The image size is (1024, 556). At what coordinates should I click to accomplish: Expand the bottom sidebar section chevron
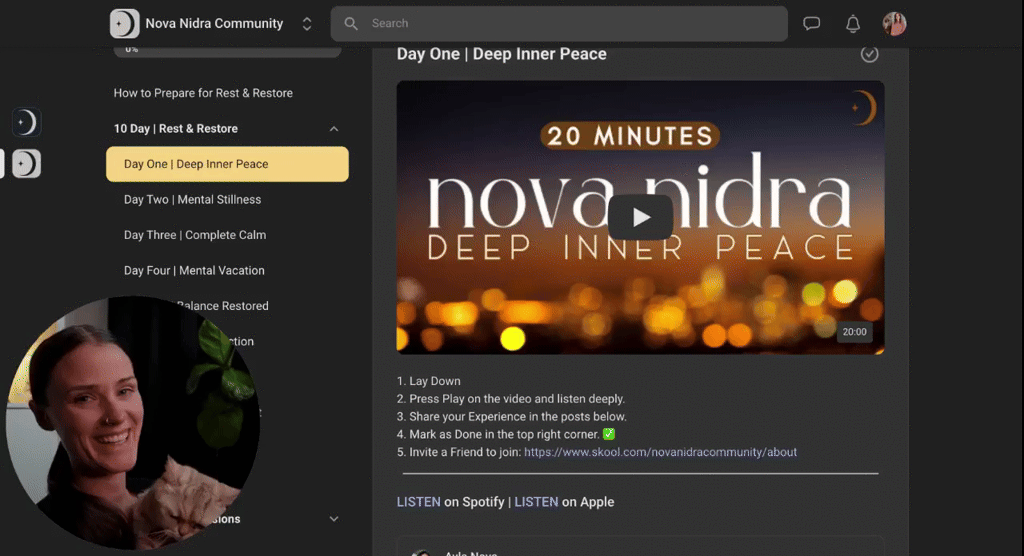(x=334, y=519)
